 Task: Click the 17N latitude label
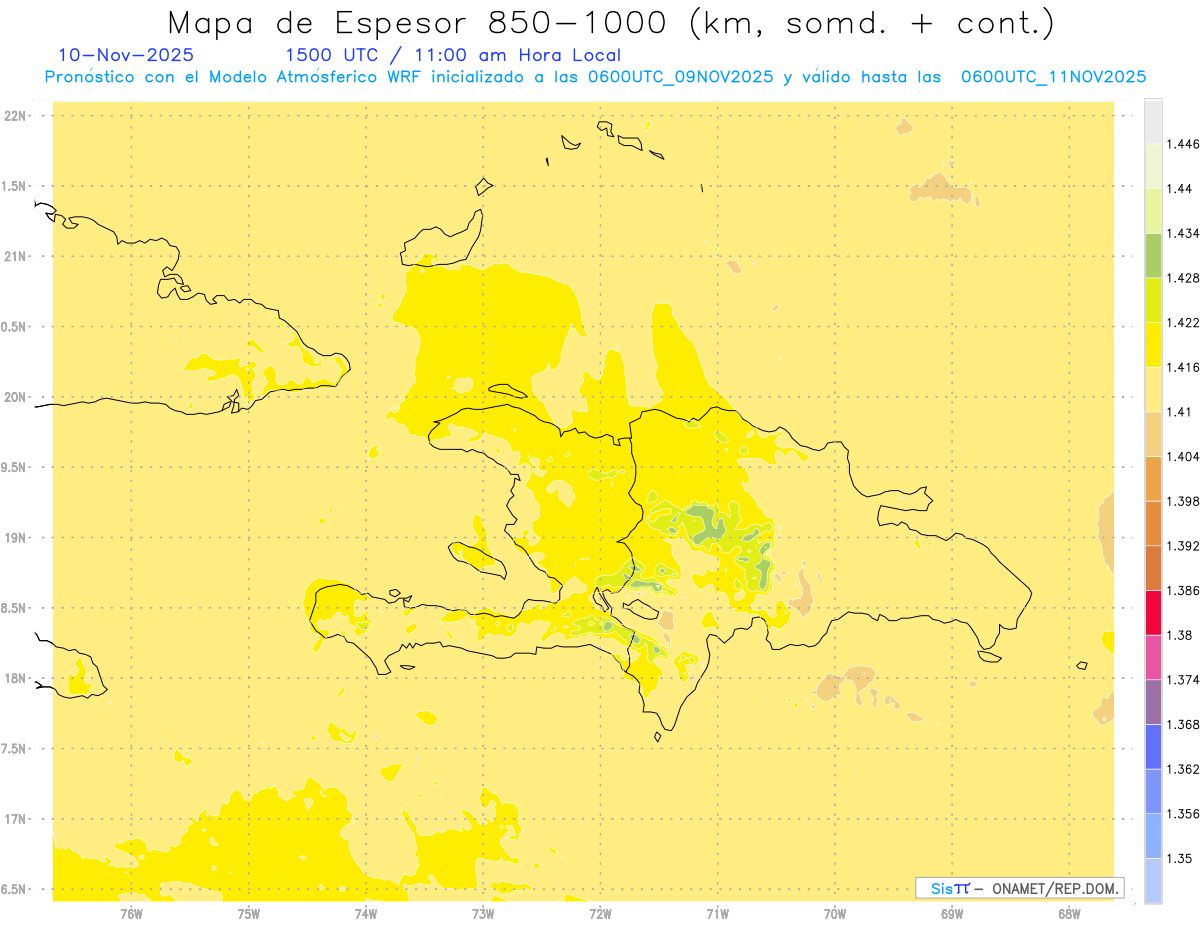coord(17,820)
